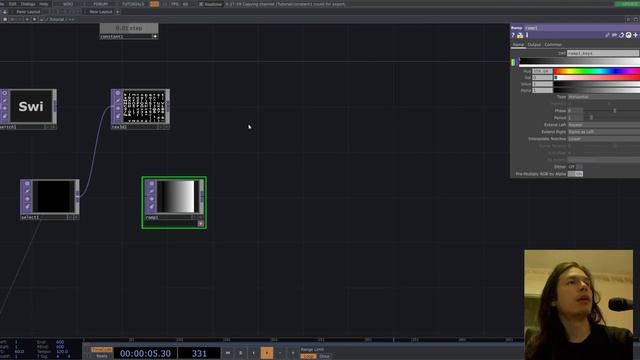Click the Phase value field
Viewport: 640px width, 360px height.
[x=575, y=111]
